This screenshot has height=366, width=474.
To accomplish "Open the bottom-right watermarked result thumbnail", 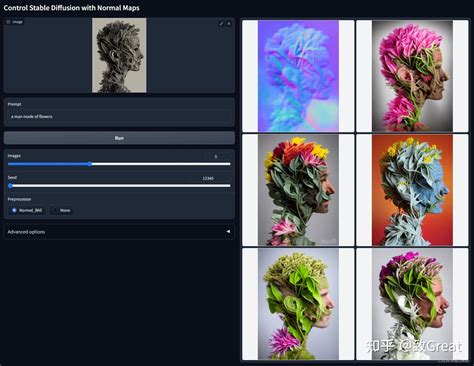I will tap(412, 304).
